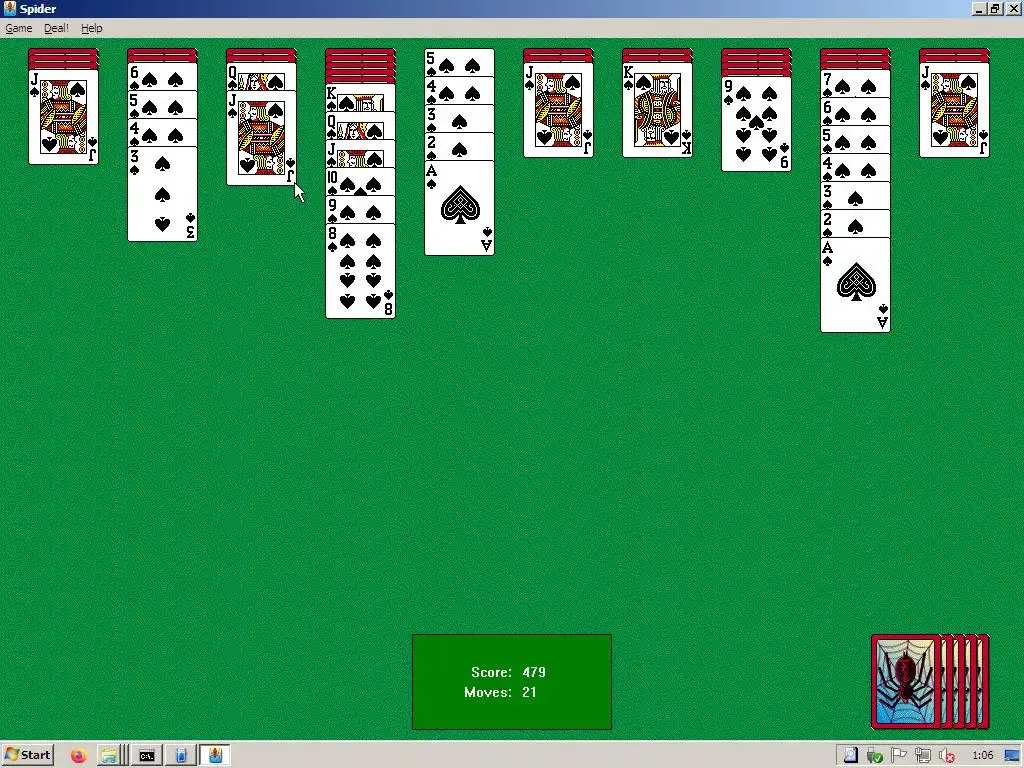
Task: Restore down the Spider window
Action: pos(995,8)
